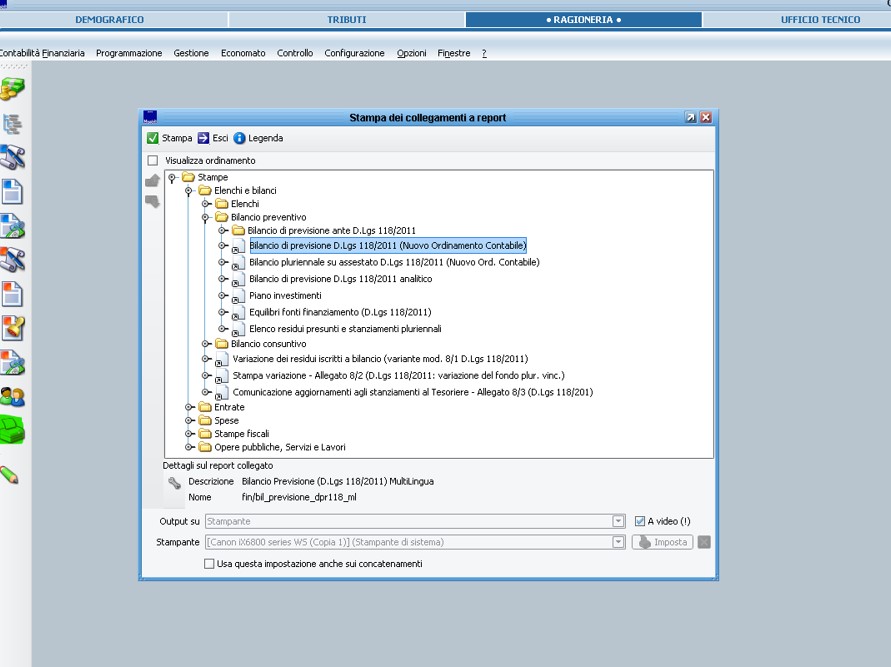Click the money coins sidebar icon
891x667 pixels.
(12, 89)
